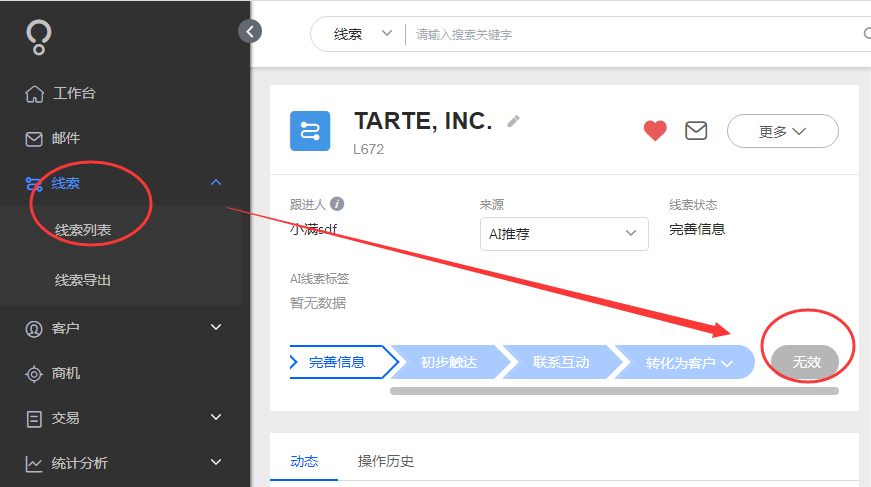Open 工作台 home icon
This screenshot has width=871, height=487.
pyautogui.click(x=34, y=94)
